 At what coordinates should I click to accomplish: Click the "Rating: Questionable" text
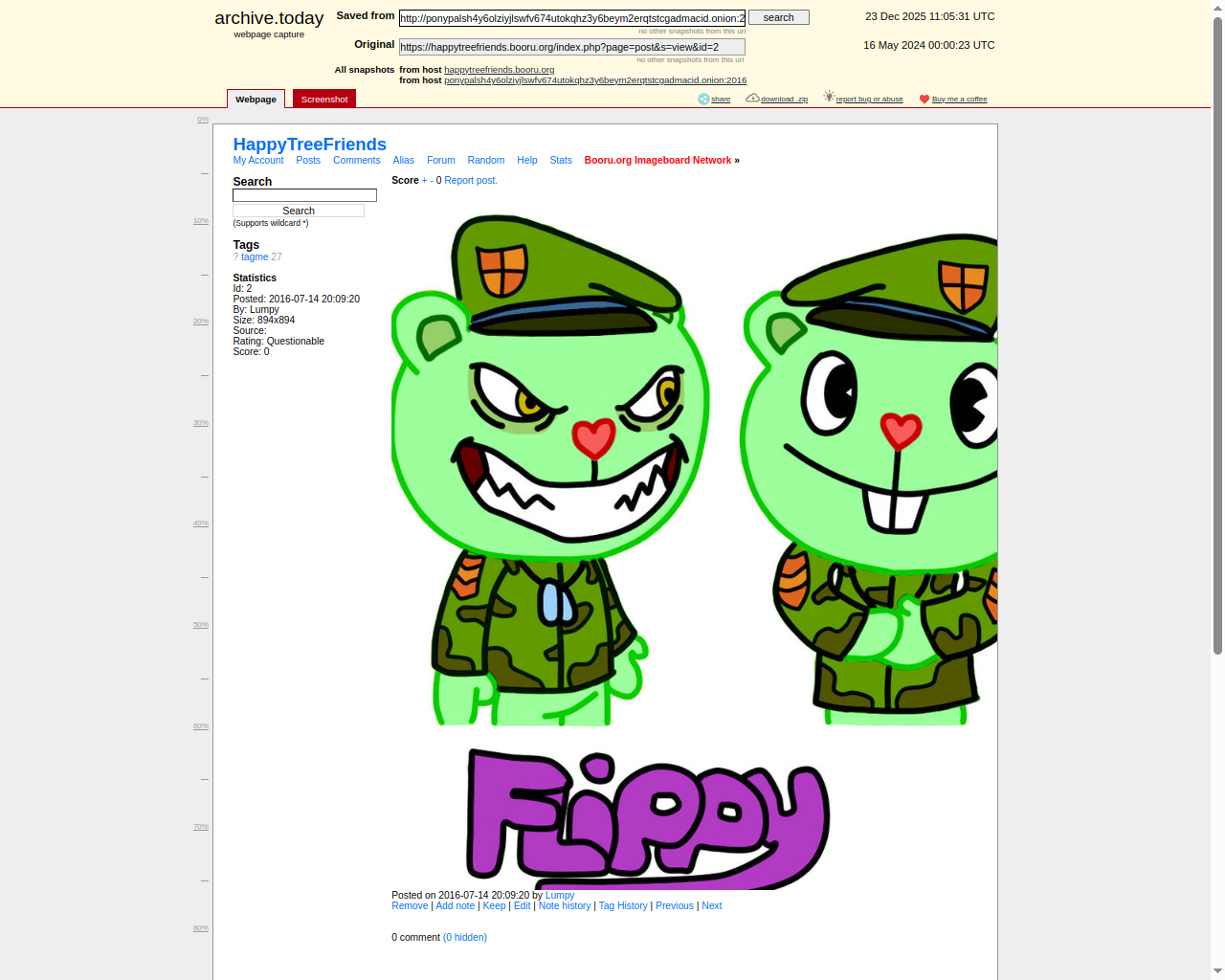(278, 342)
